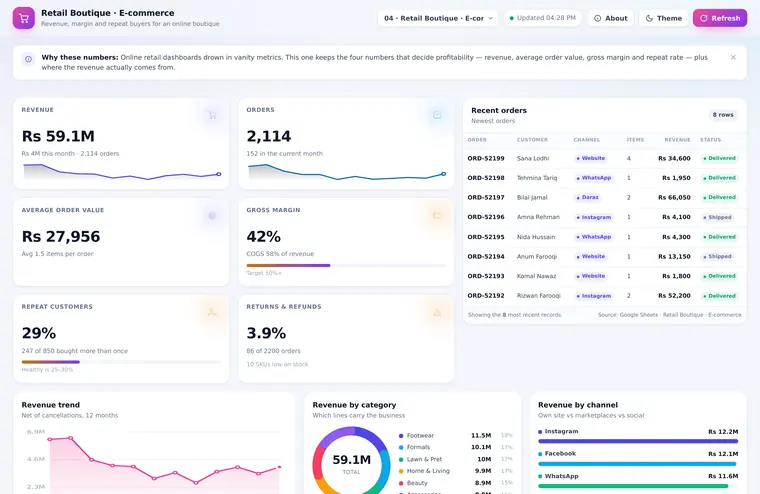The height and width of the screenshot is (494, 760).
Task: Click the Revenue sparkline chart
Action: (121, 172)
